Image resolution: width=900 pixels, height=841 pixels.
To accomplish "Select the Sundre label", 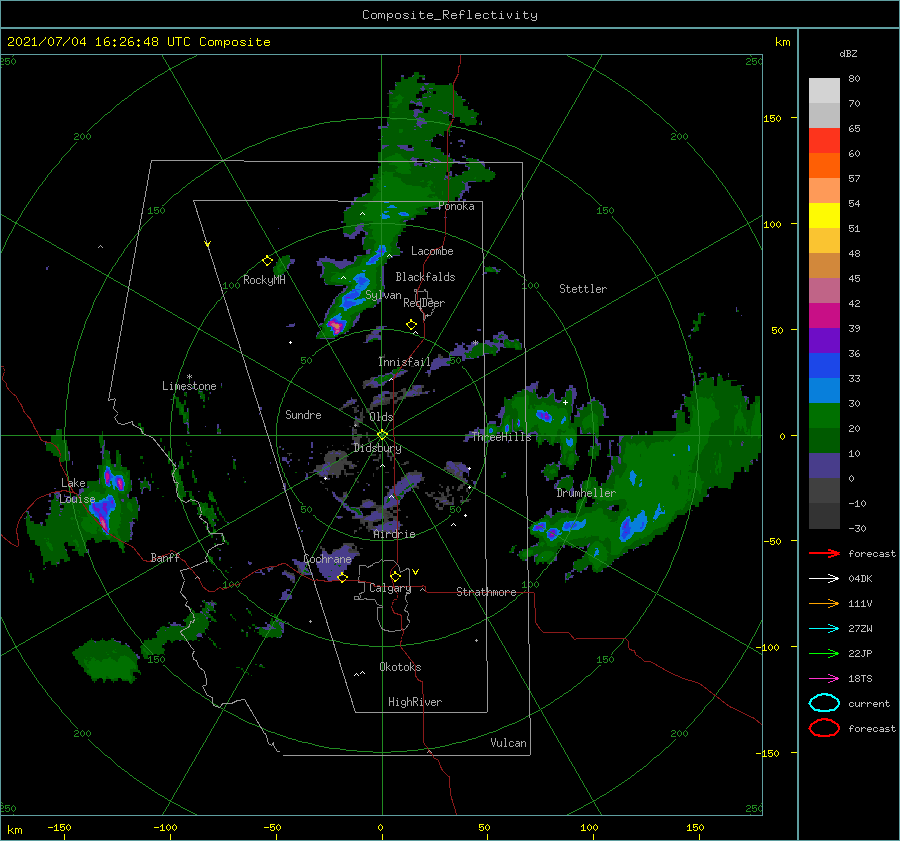I will coord(303,414).
